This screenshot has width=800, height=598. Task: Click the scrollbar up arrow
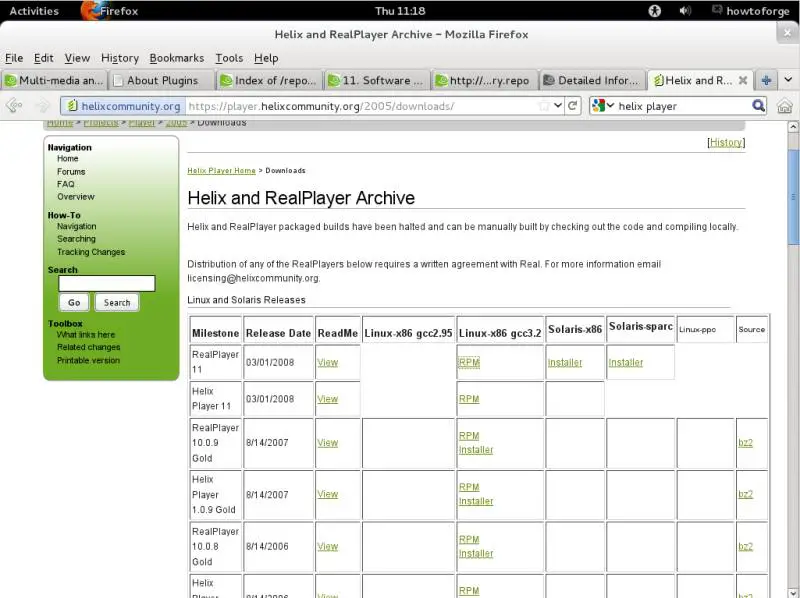pos(793,127)
